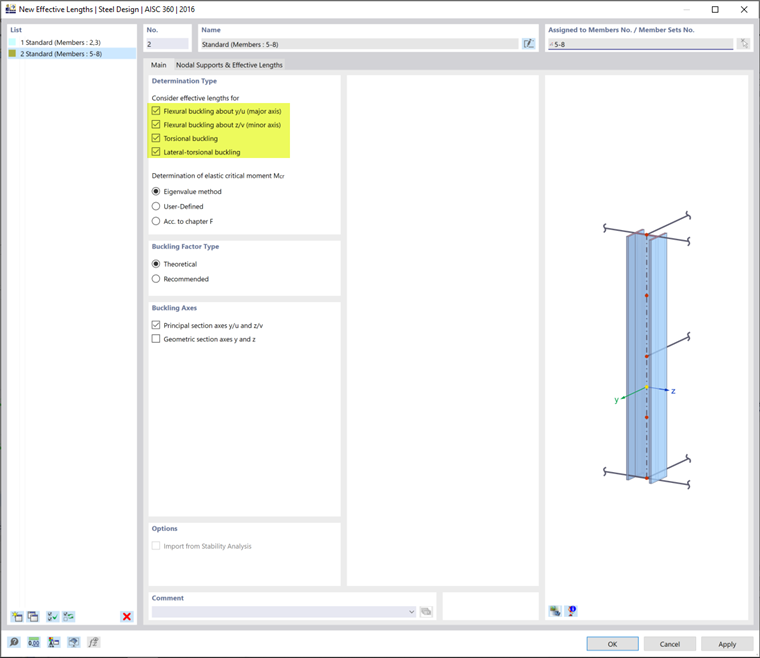Click the invert selection icon below list

(x=68, y=616)
